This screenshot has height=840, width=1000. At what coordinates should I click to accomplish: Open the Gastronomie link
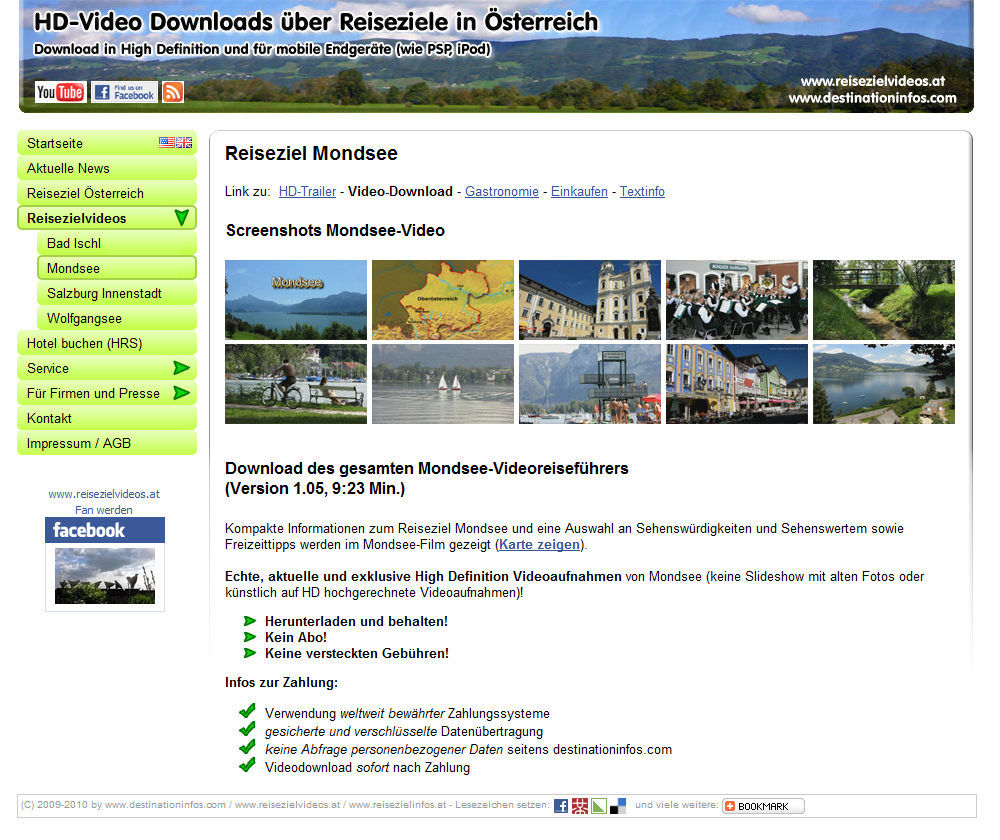pyautogui.click(x=501, y=191)
